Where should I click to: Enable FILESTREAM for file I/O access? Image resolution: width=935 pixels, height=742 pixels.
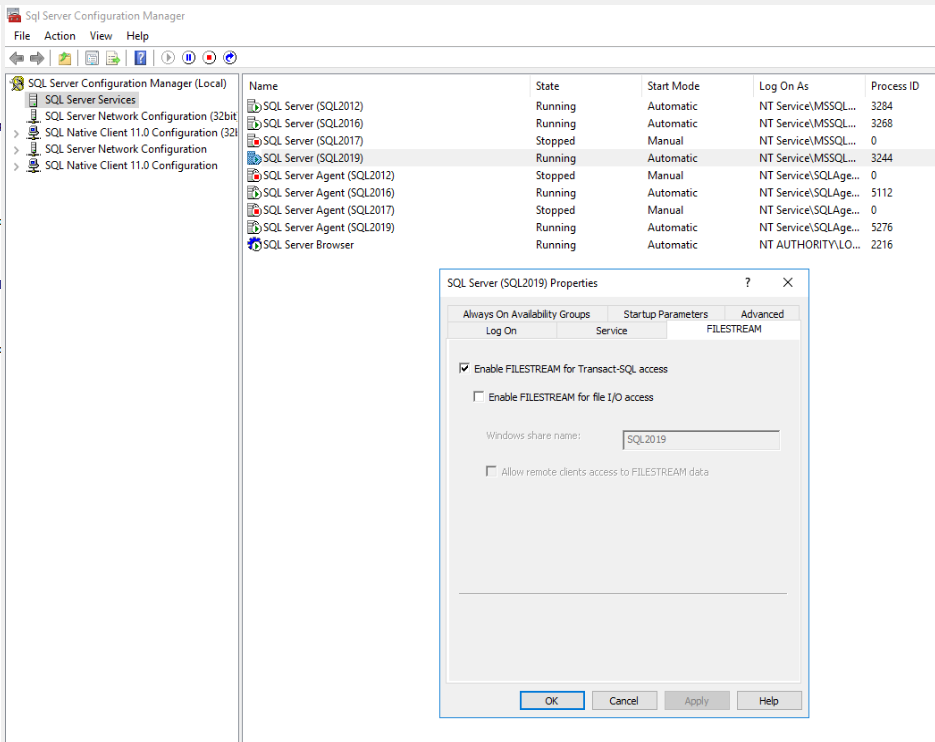coord(478,397)
